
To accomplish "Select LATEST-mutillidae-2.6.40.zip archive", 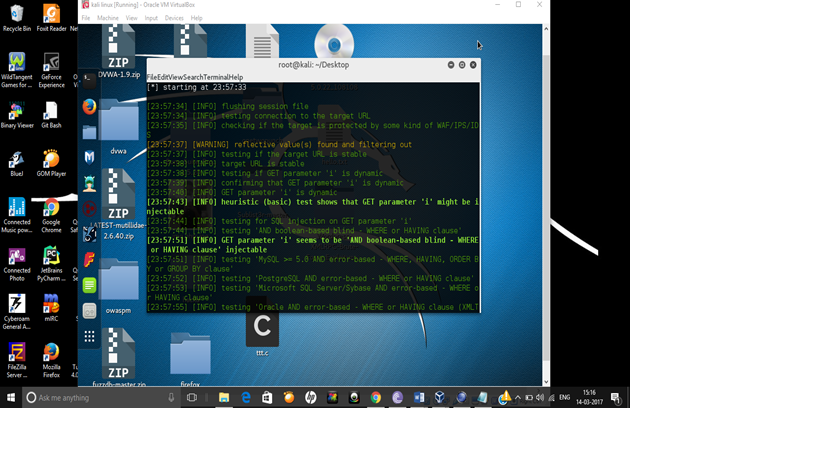I will tap(119, 204).
